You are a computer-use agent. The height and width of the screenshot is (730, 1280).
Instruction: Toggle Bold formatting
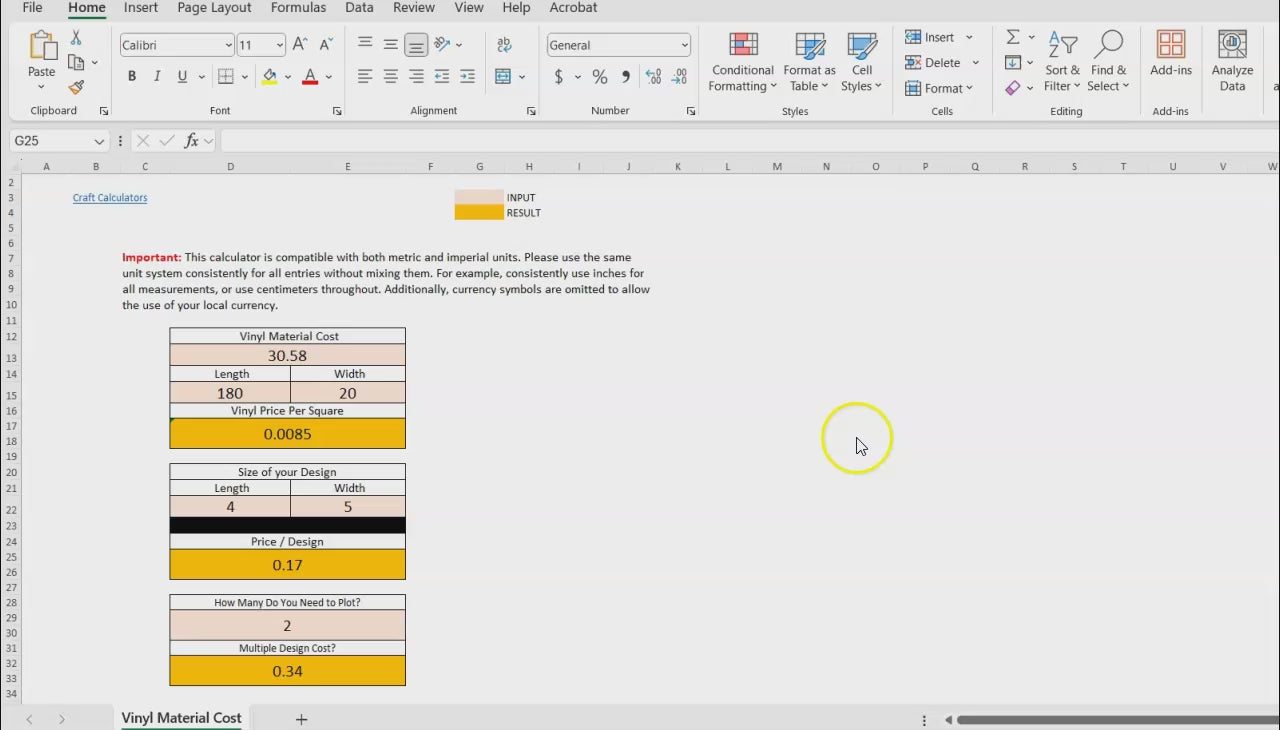(132, 77)
